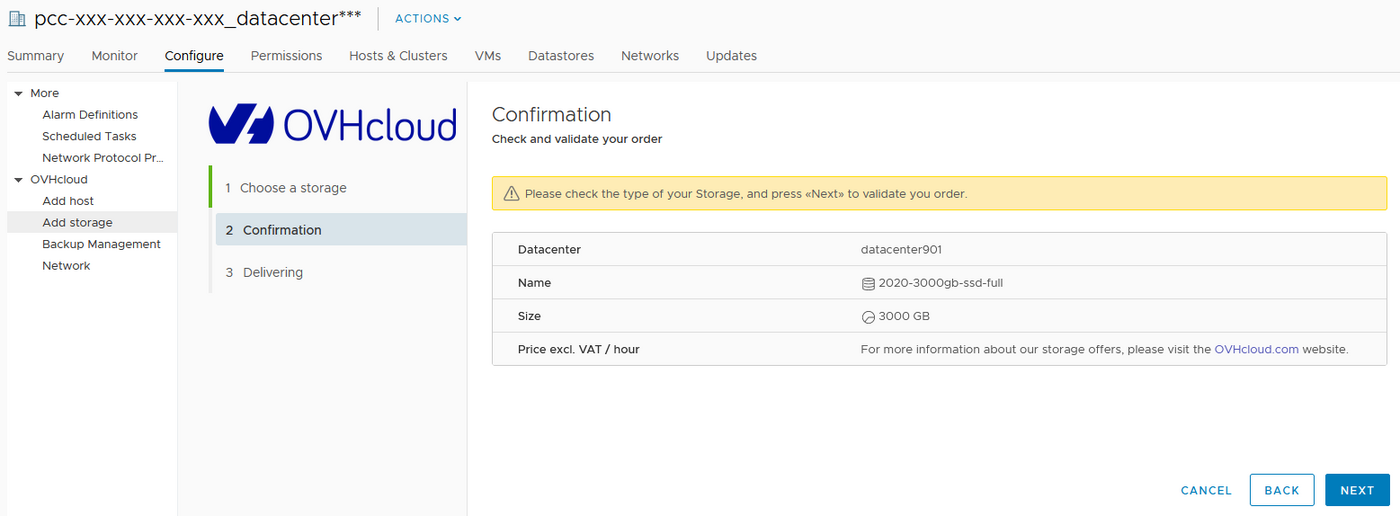Screen dimensions: 1400x516
Task: Go to the Hosts & Clusters tab
Action: [x=398, y=56]
